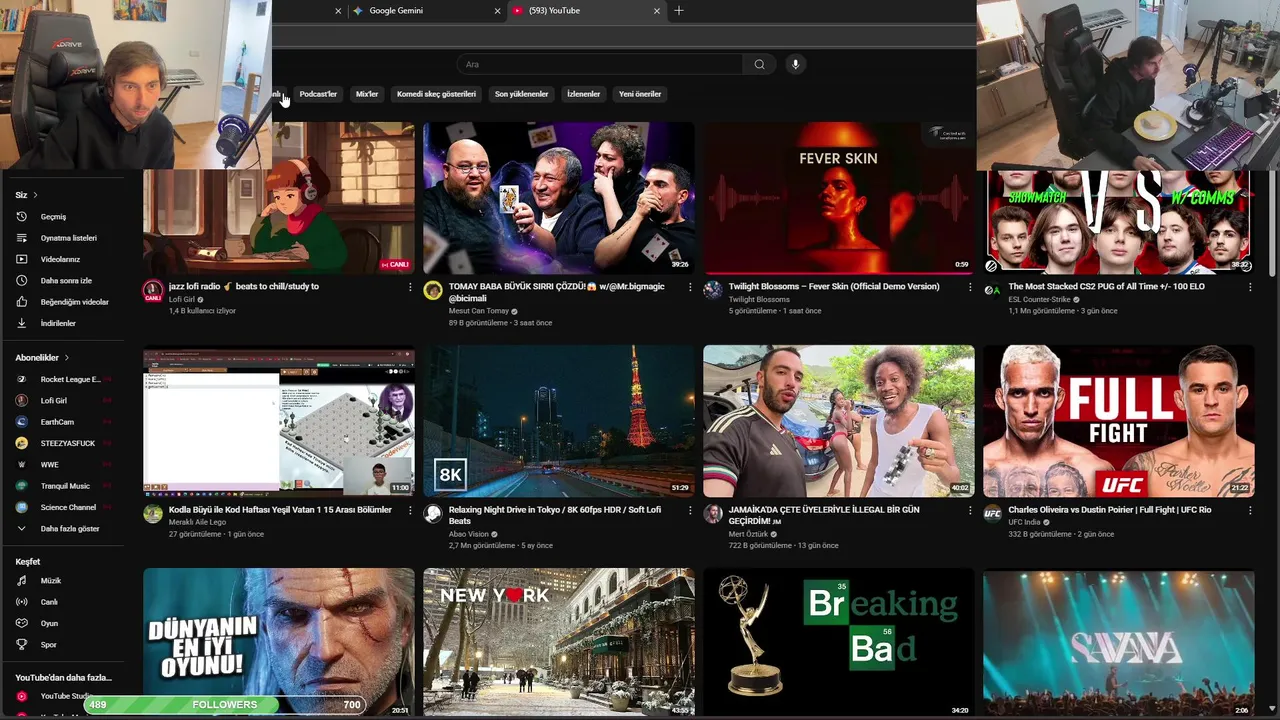Open Oynatma listeleri in sidebar

[x=68, y=238]
